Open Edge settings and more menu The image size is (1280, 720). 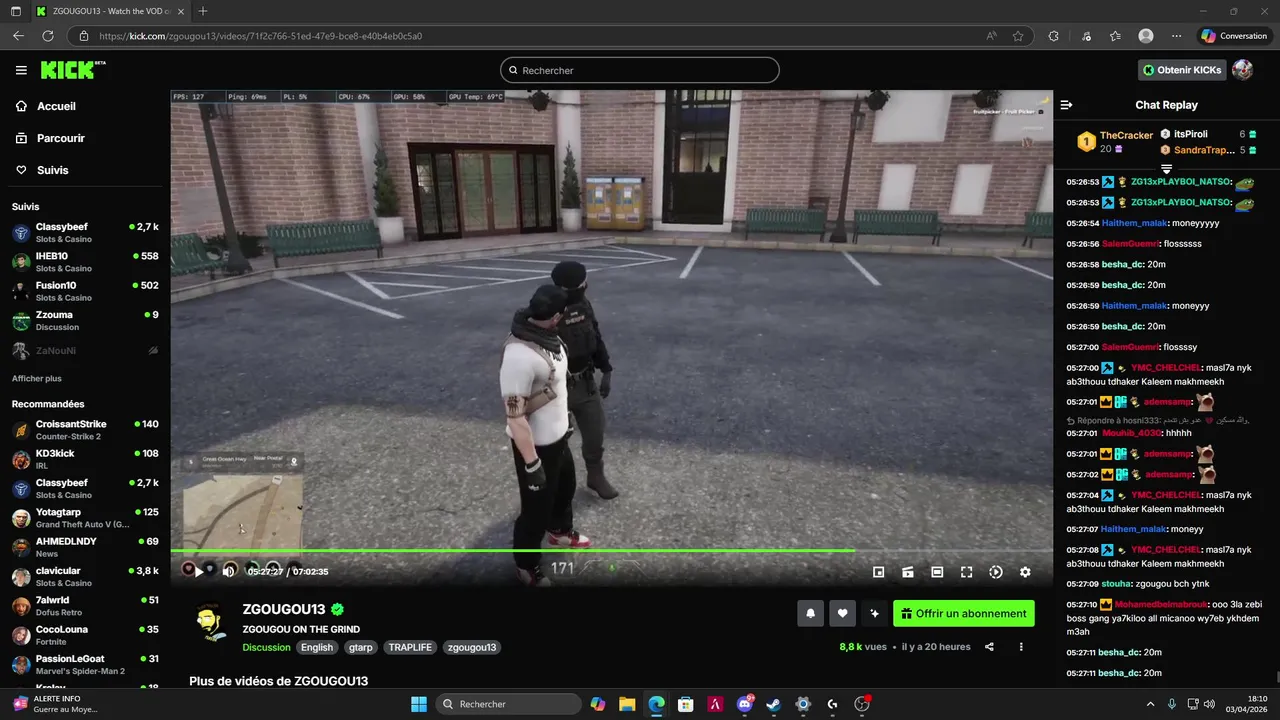click(1176, 36)
